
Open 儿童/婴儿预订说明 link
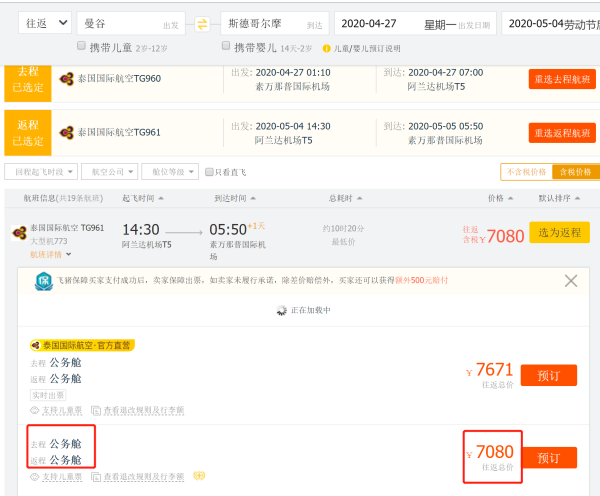(x=367, y=49)
